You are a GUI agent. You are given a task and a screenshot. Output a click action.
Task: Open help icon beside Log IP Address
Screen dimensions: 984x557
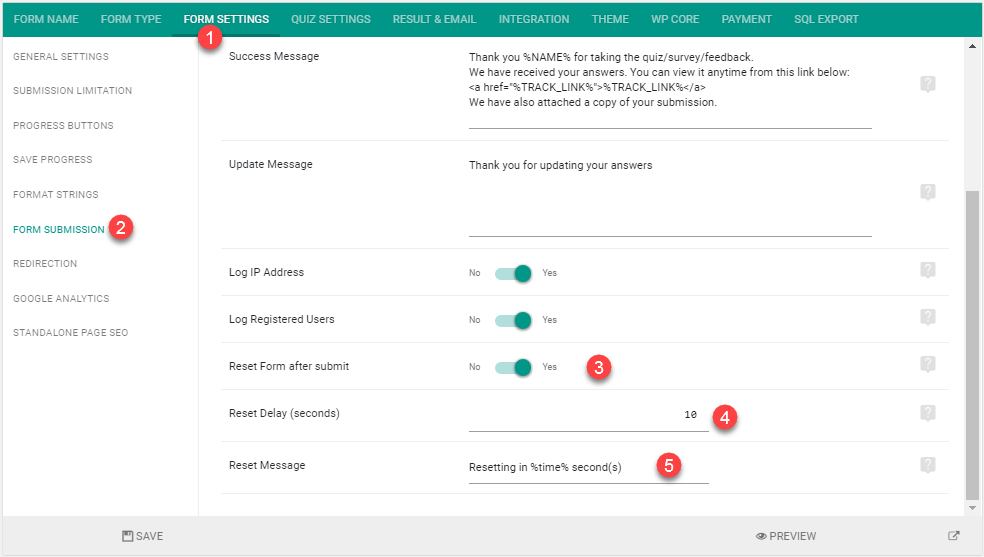[928, 270]
